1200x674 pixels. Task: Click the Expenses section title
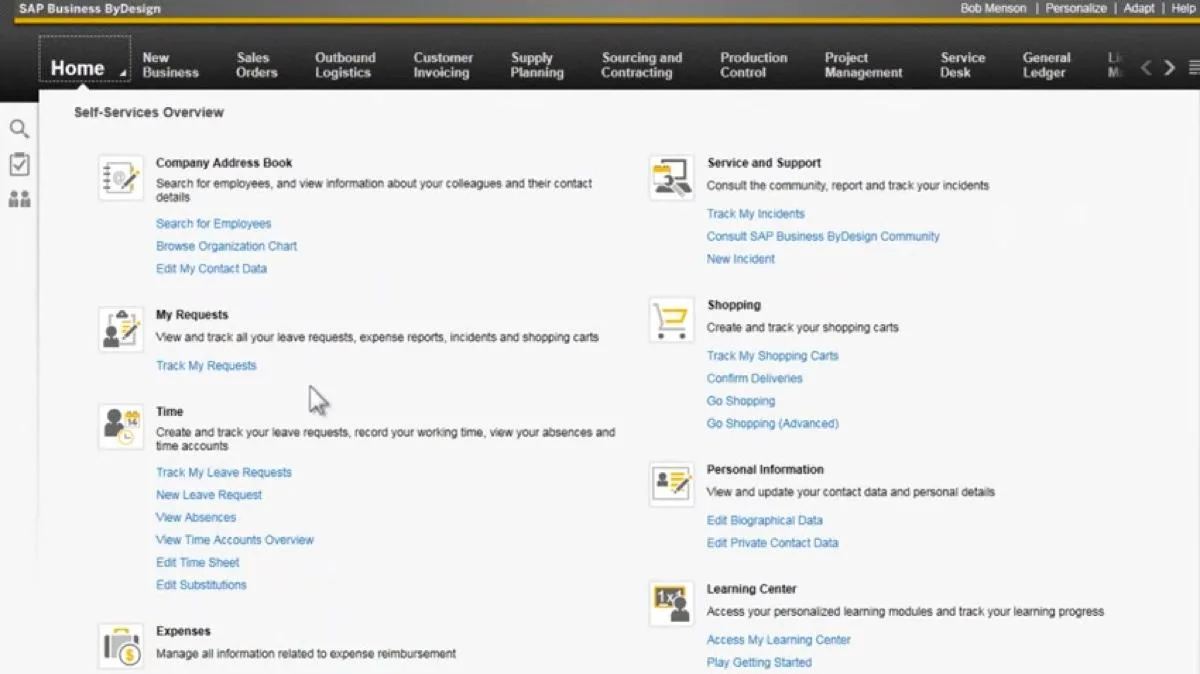coord(183,632)
